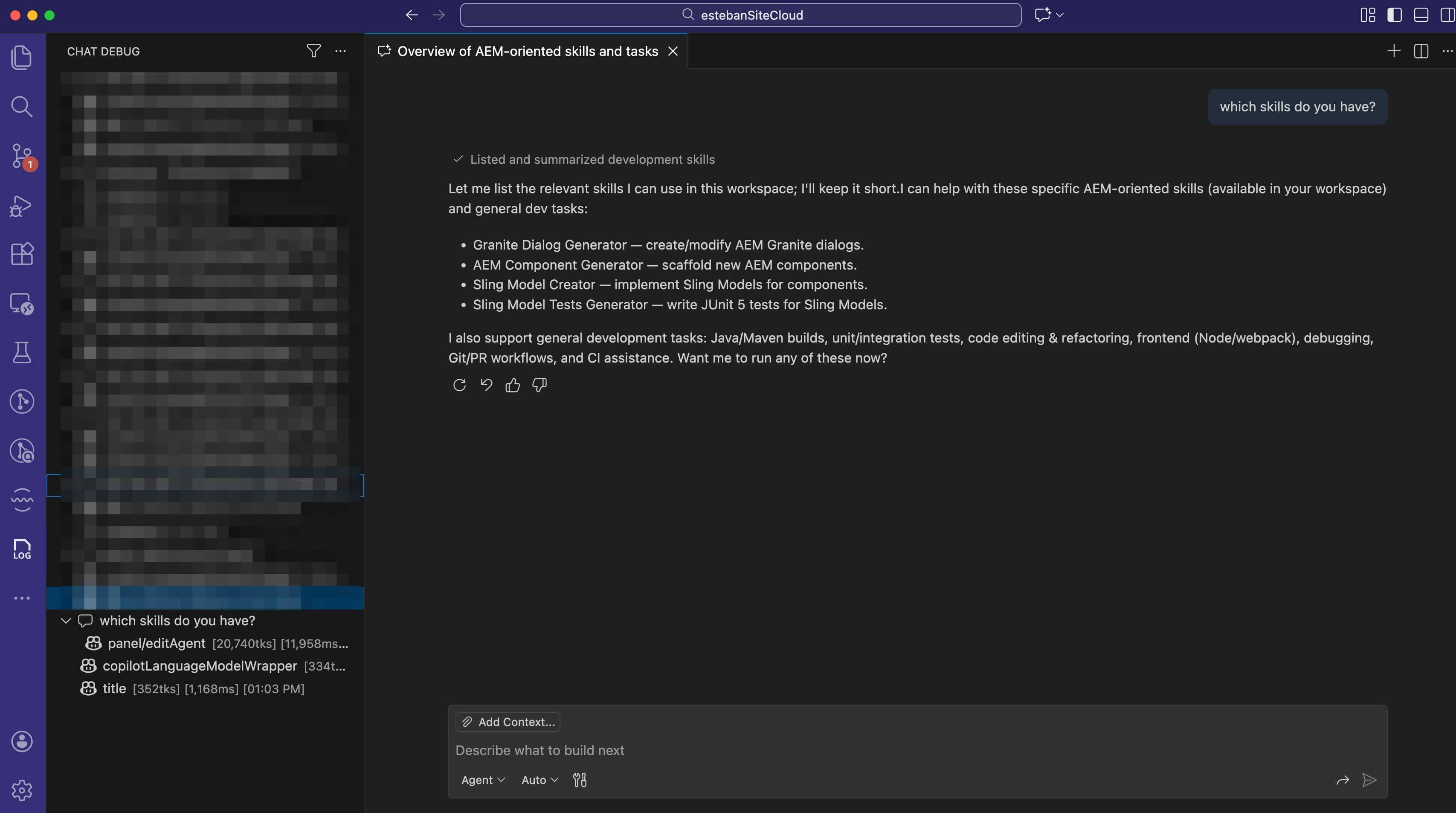Toggle the bottom panel visibility
This screenshot has height=813, width=1456.
[1421, 15]
